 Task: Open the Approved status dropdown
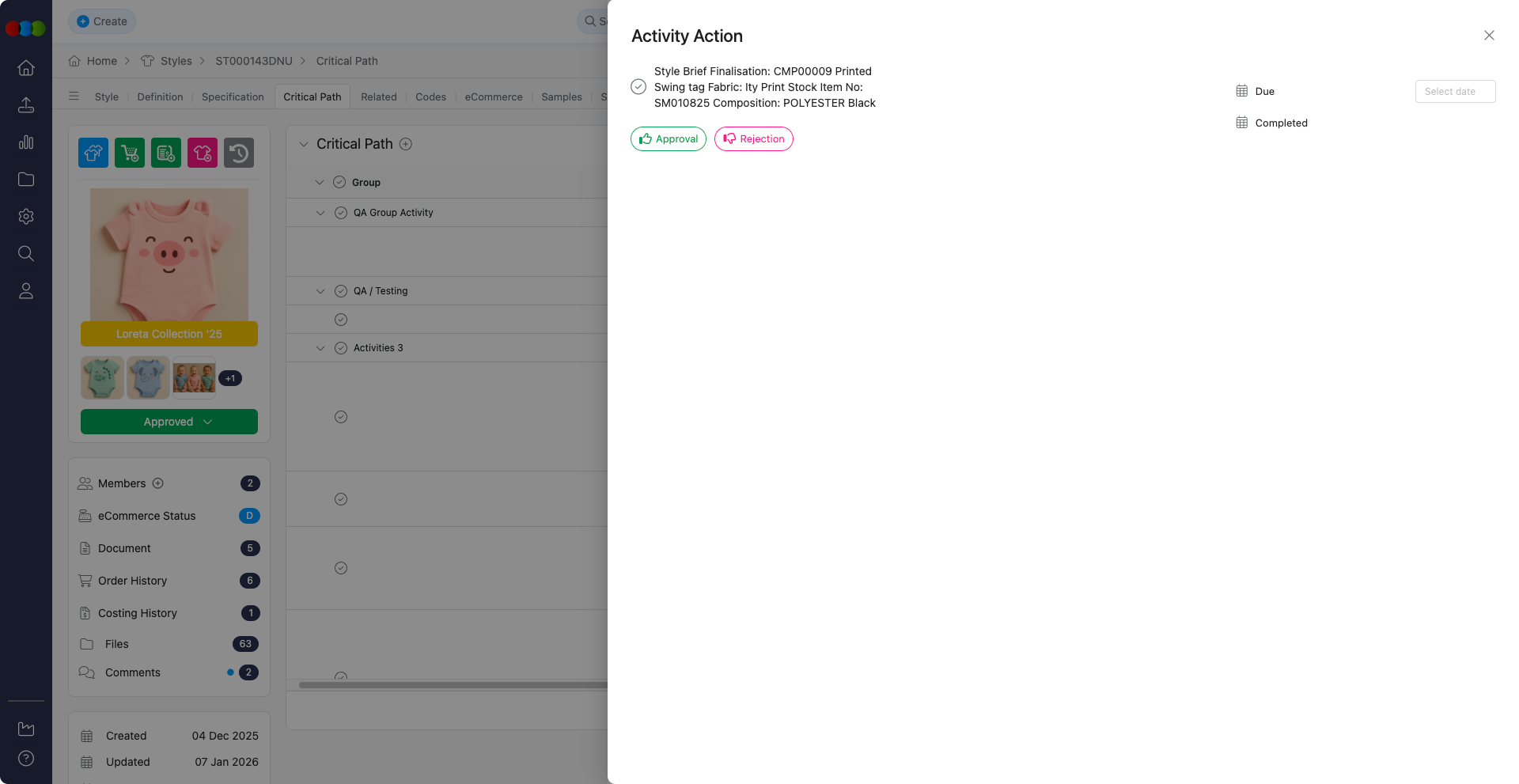point(169,422)
